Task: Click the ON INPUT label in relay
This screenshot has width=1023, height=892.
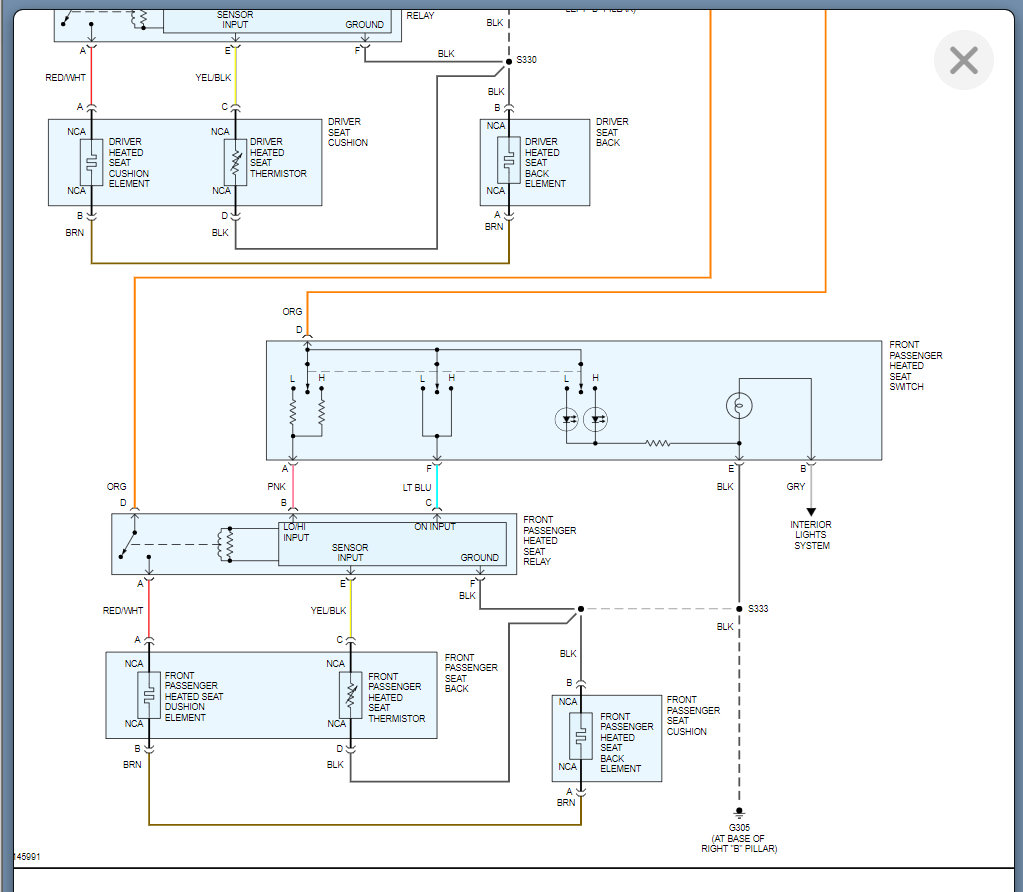Action: (435, 527)
